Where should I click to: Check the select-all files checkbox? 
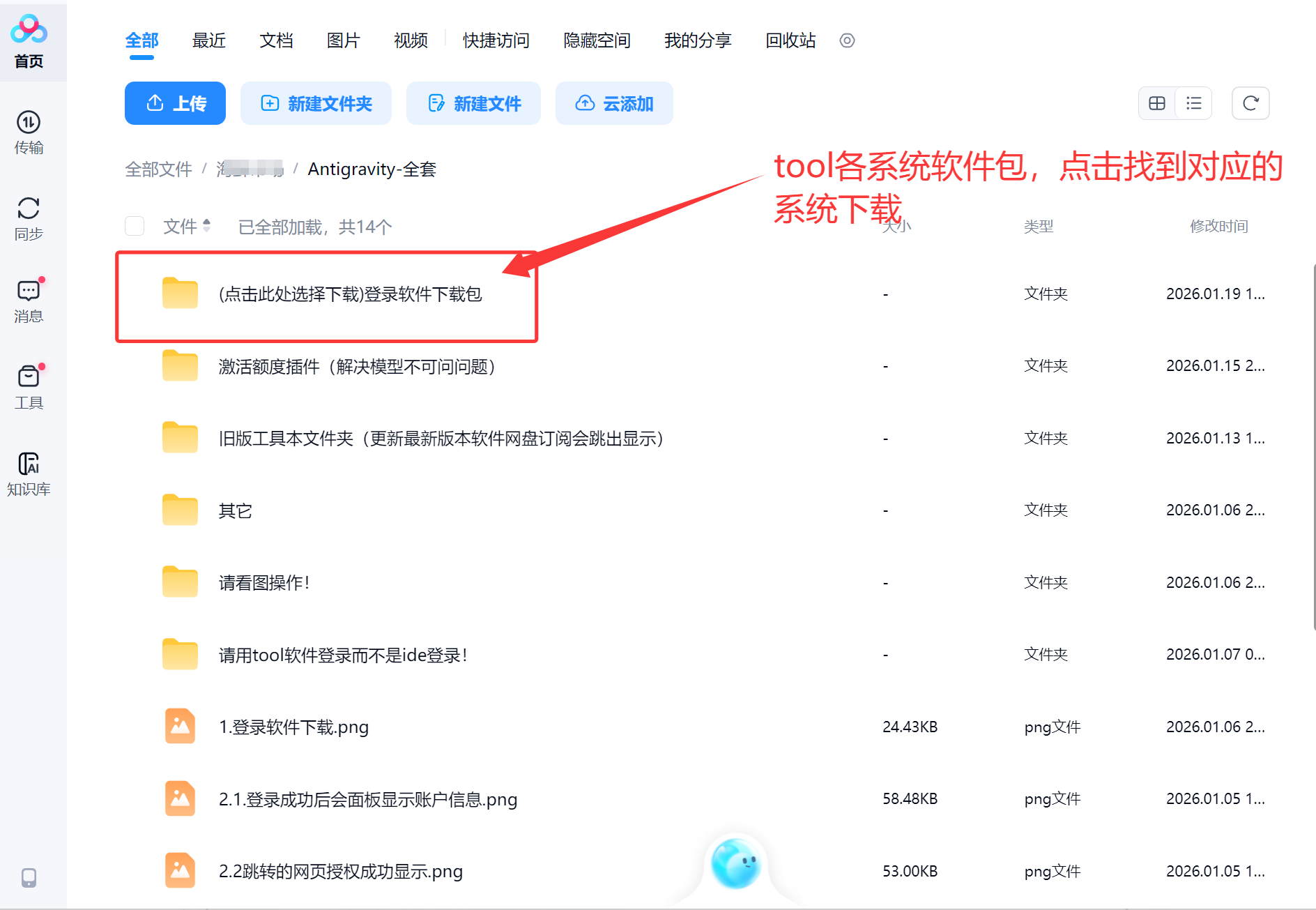click(135, 226)
